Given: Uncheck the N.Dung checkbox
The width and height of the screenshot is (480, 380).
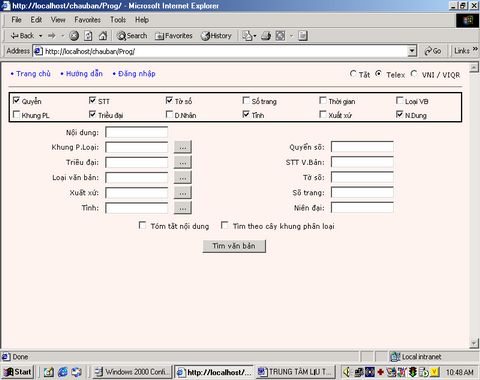Looking at the screenshot, I should pos(399,114).
